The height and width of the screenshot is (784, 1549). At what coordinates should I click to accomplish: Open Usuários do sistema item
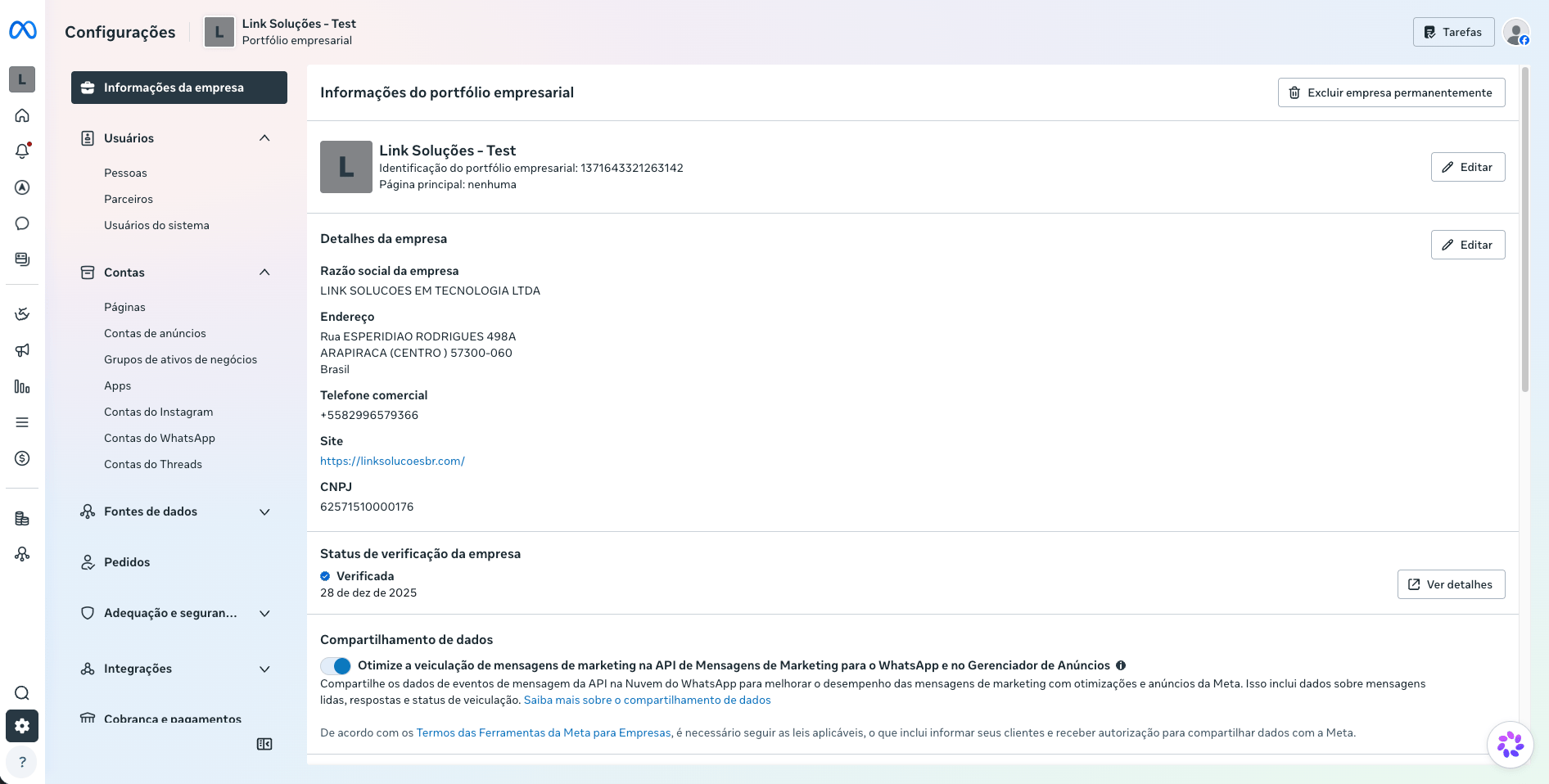pos(156,225)
